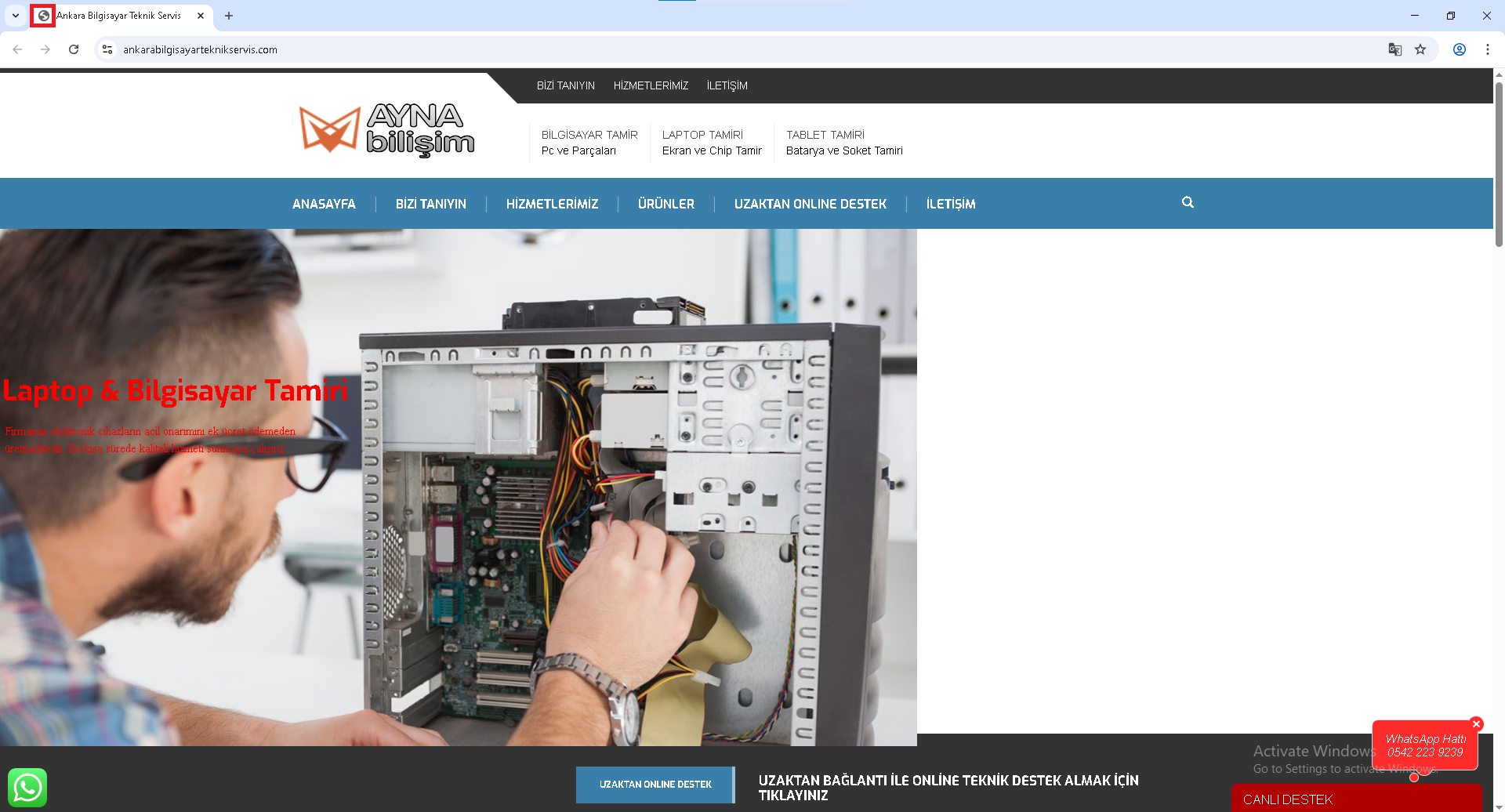Open the website search magnifier icon

tap(1188, 202)
